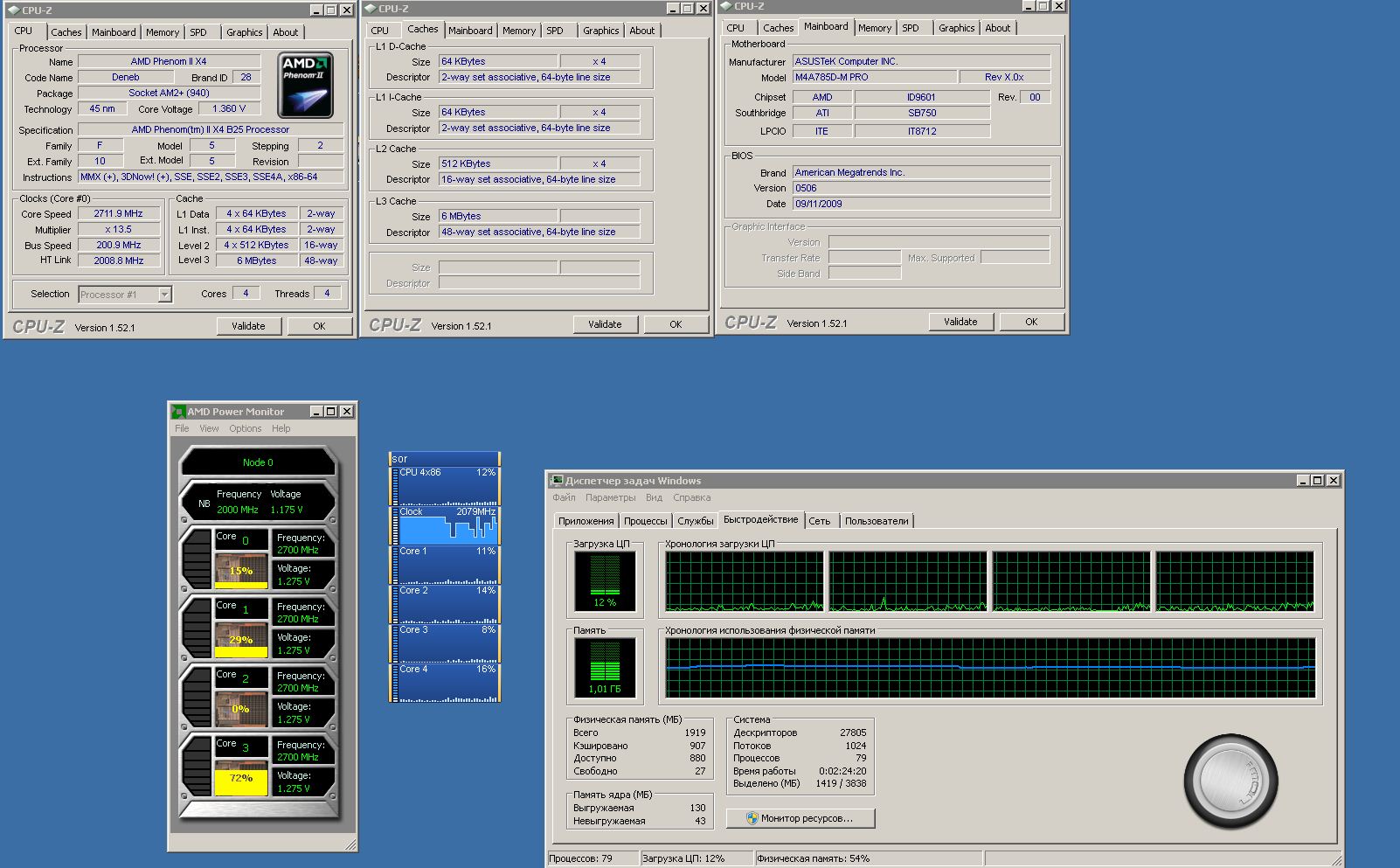1400x868 pixels.
Task: Open About tab in third CPU-Z window
Action: pyautogui.click(x=998, y=28)
